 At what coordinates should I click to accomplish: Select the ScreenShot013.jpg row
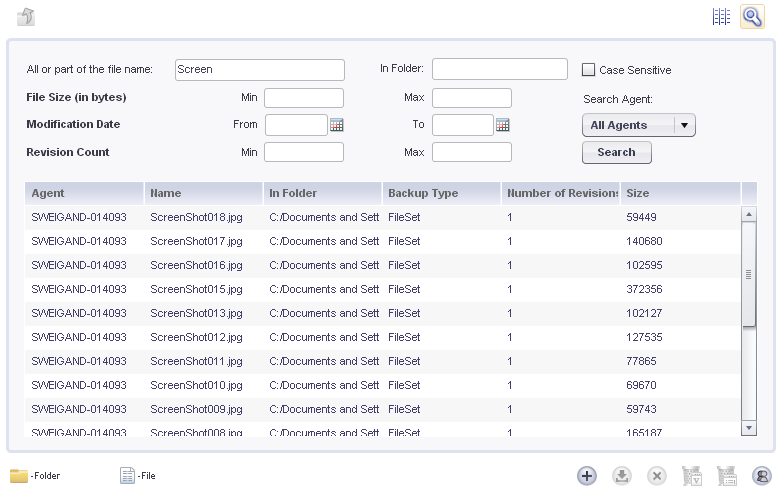coord(383,313)
